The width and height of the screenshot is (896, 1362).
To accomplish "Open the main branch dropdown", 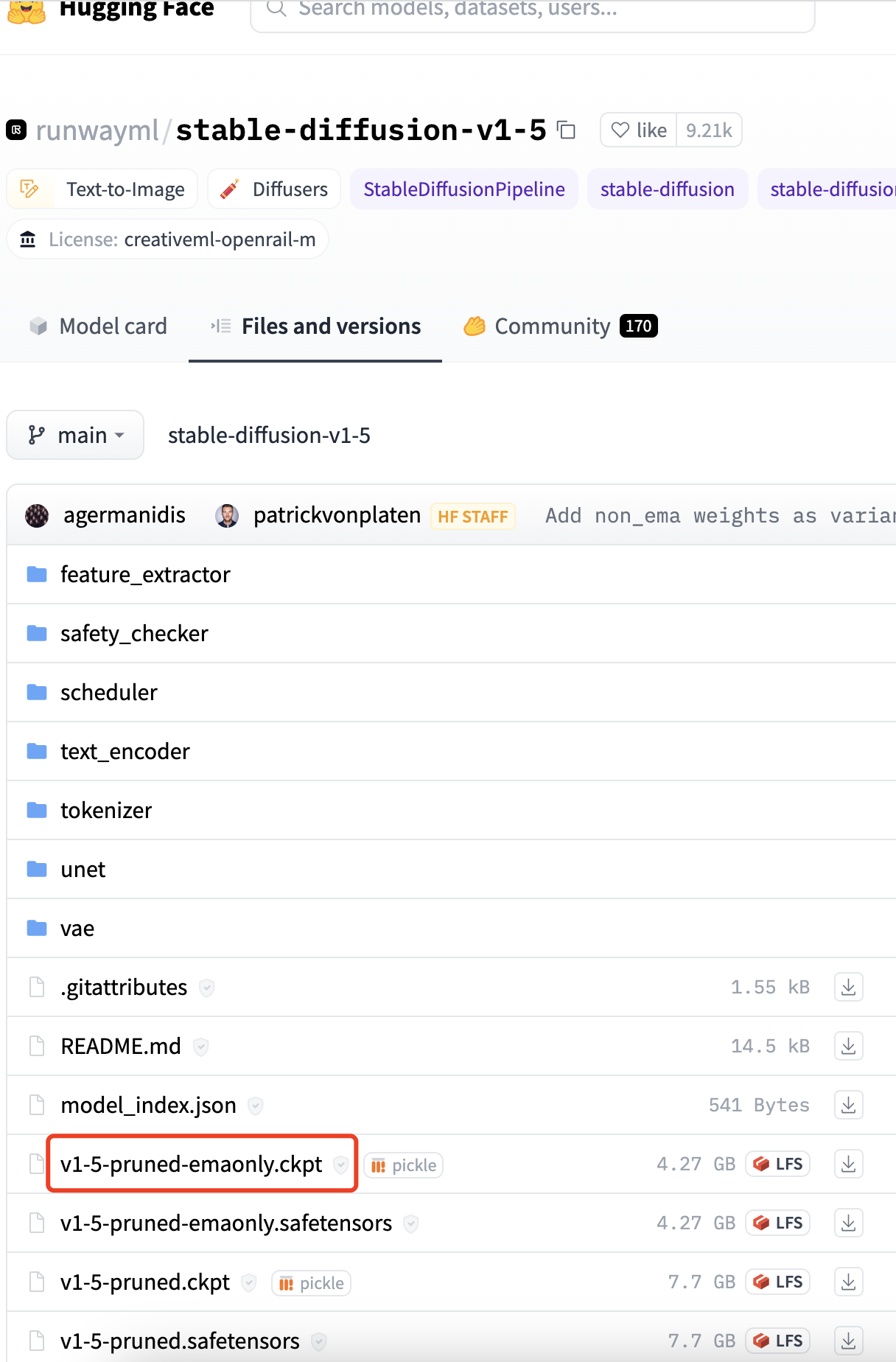I will (x=75, y=435).
